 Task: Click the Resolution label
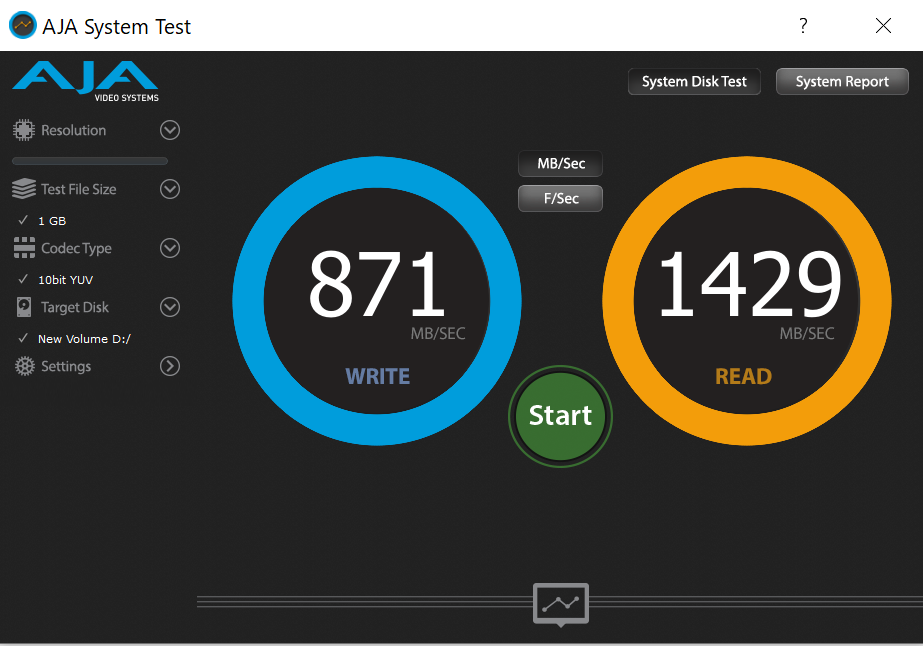pyautogui.click(x=74, y=130)
